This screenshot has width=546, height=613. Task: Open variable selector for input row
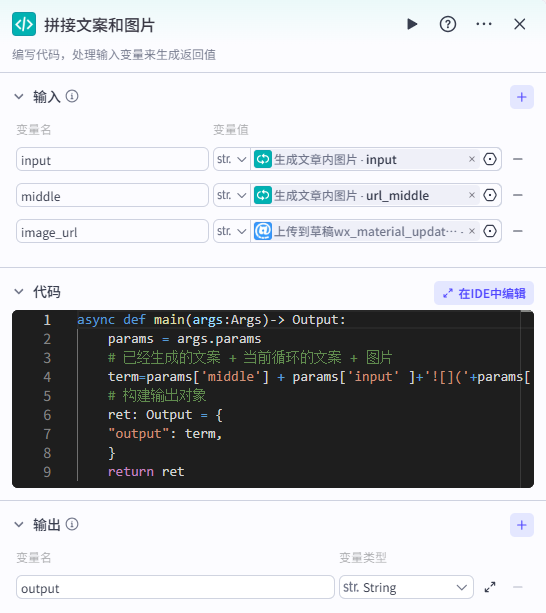(490, 159)
